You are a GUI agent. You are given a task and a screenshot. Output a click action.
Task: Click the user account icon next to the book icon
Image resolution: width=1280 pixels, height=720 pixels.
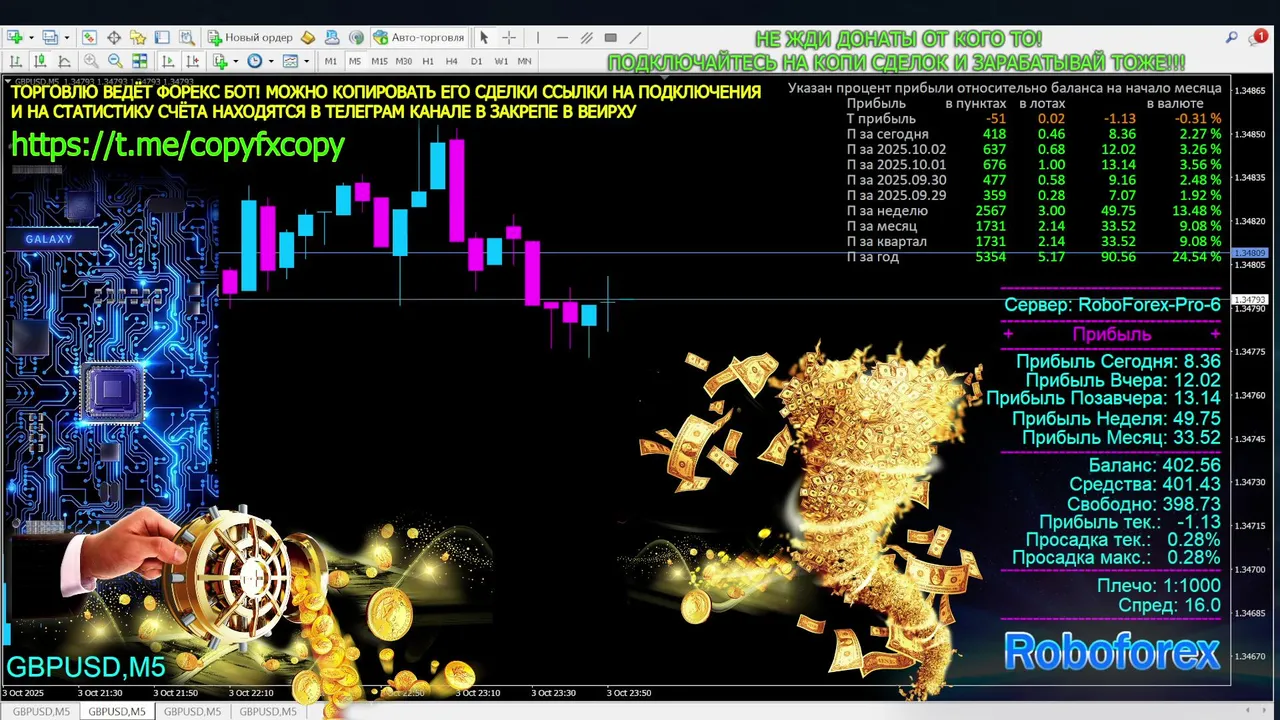click(x=332, y=37)
